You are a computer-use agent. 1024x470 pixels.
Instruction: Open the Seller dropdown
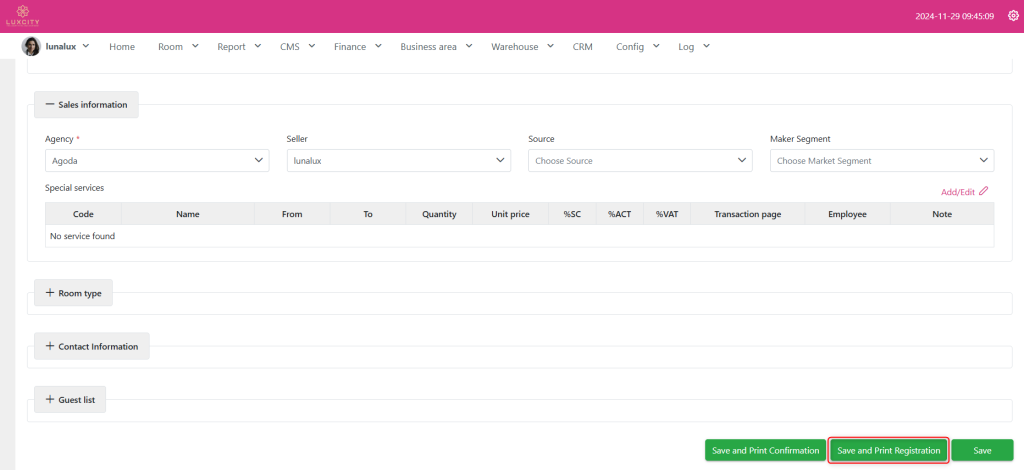click(398, 160)
